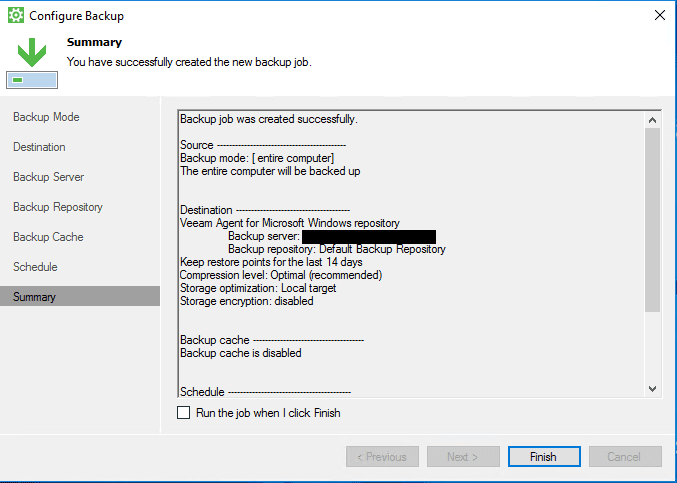Click the Configure Backup gear icon

click(16, 16)
